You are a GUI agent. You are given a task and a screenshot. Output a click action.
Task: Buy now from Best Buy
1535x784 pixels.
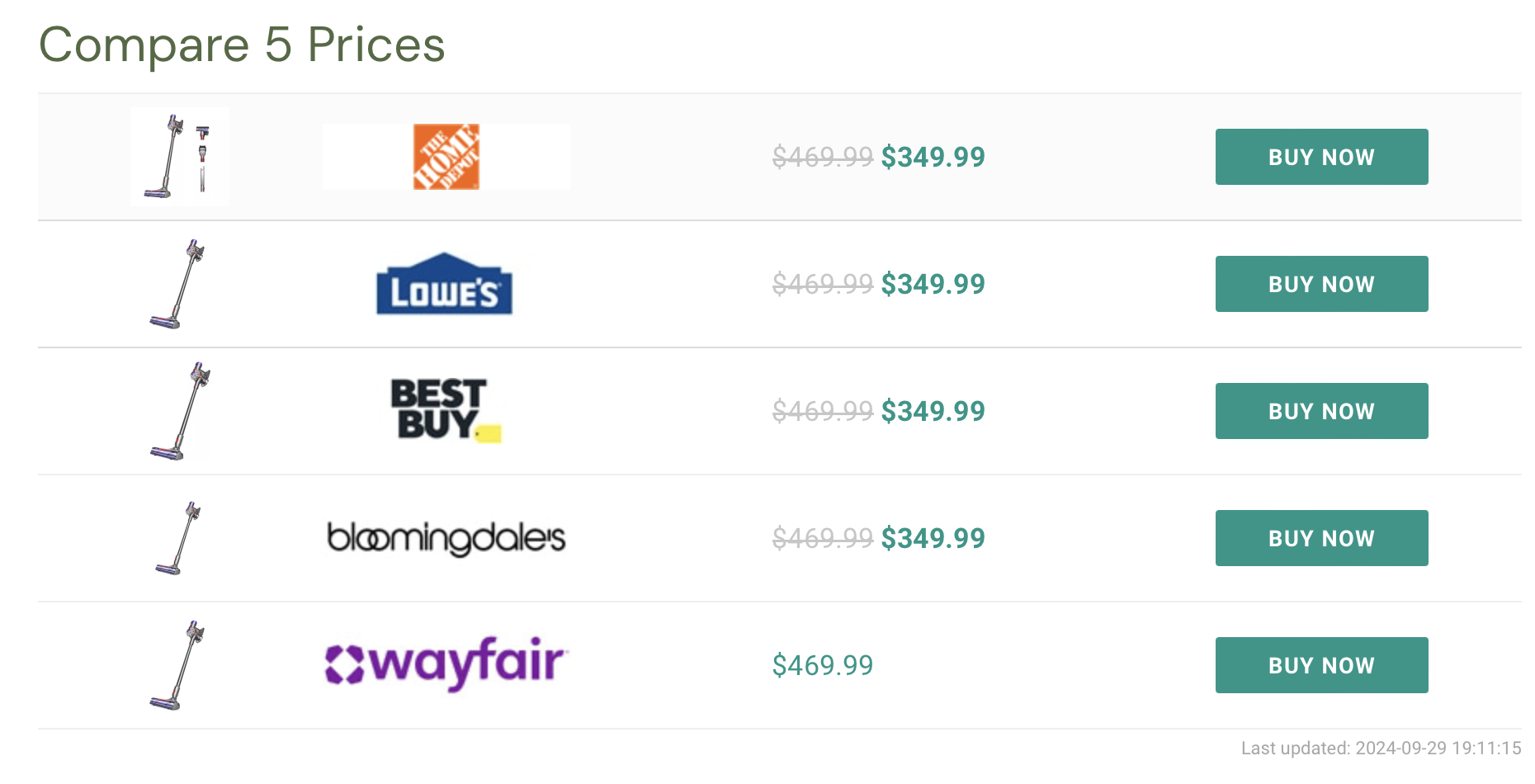tap(1321, 411)
